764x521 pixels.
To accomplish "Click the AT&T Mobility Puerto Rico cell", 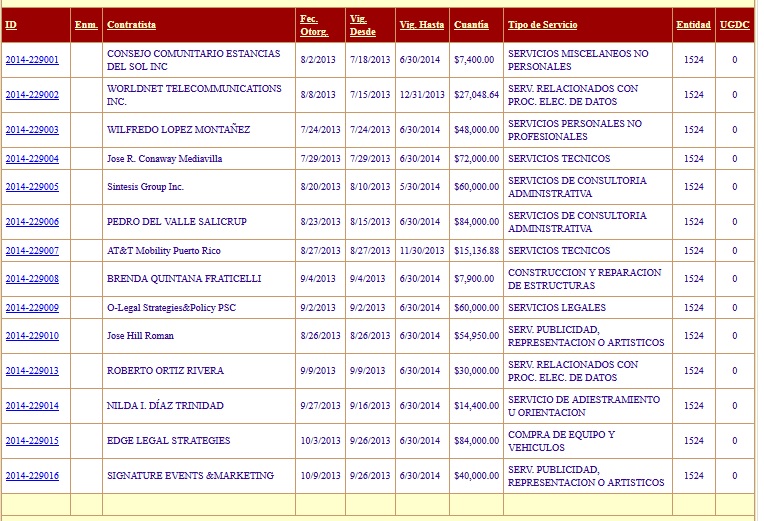I will click(x=164, y=251).
